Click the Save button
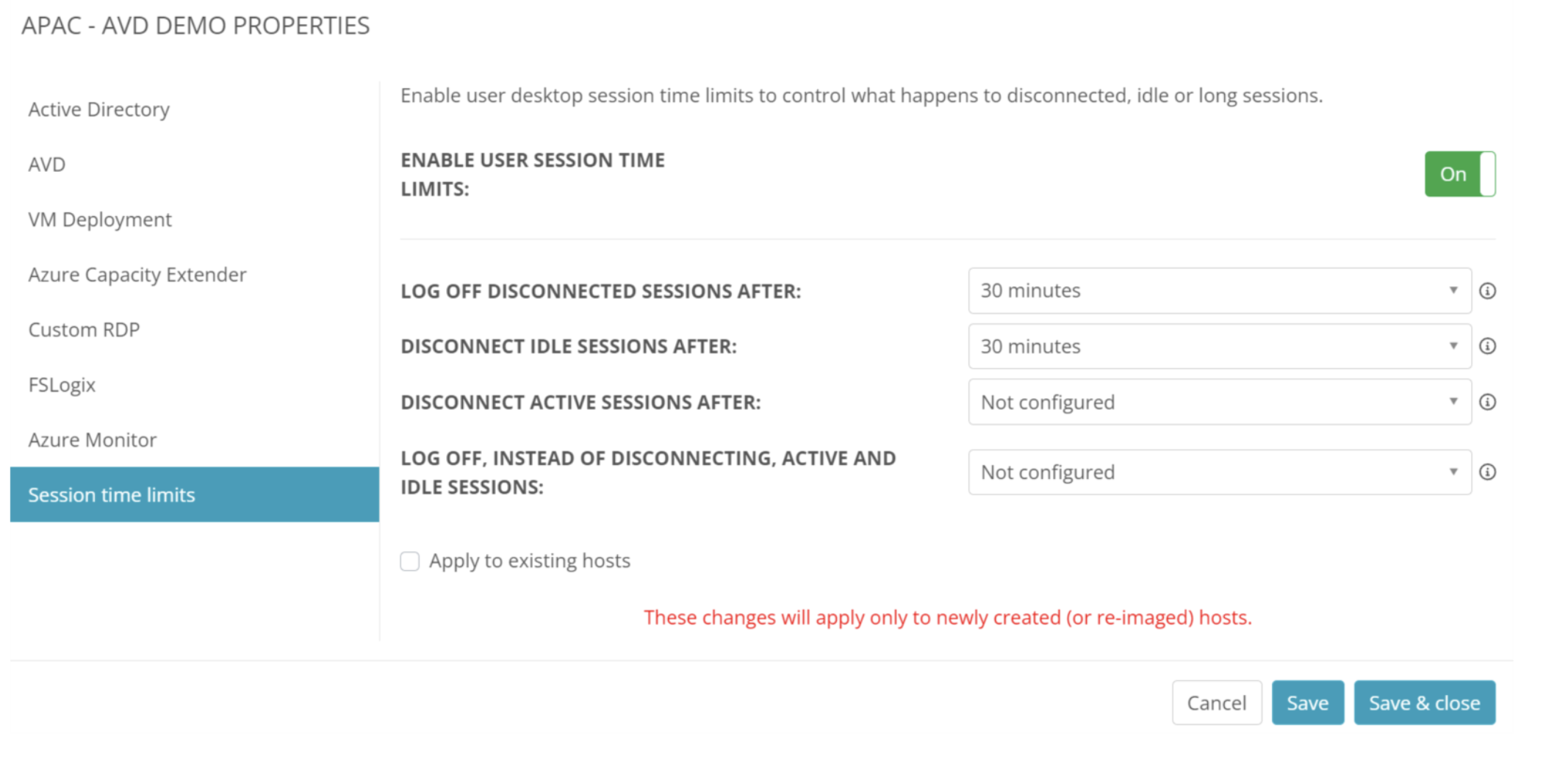 point(1307,703)
